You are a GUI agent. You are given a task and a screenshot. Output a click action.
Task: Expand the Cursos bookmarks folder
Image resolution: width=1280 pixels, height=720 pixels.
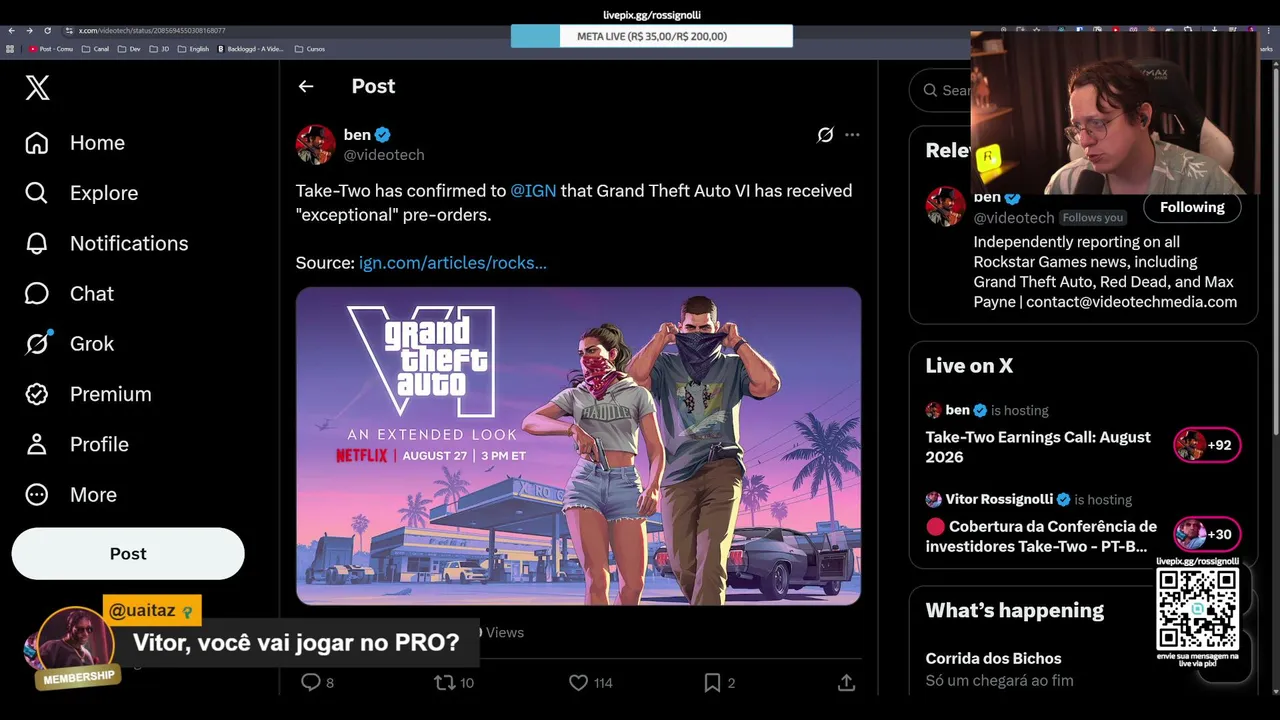310,49
